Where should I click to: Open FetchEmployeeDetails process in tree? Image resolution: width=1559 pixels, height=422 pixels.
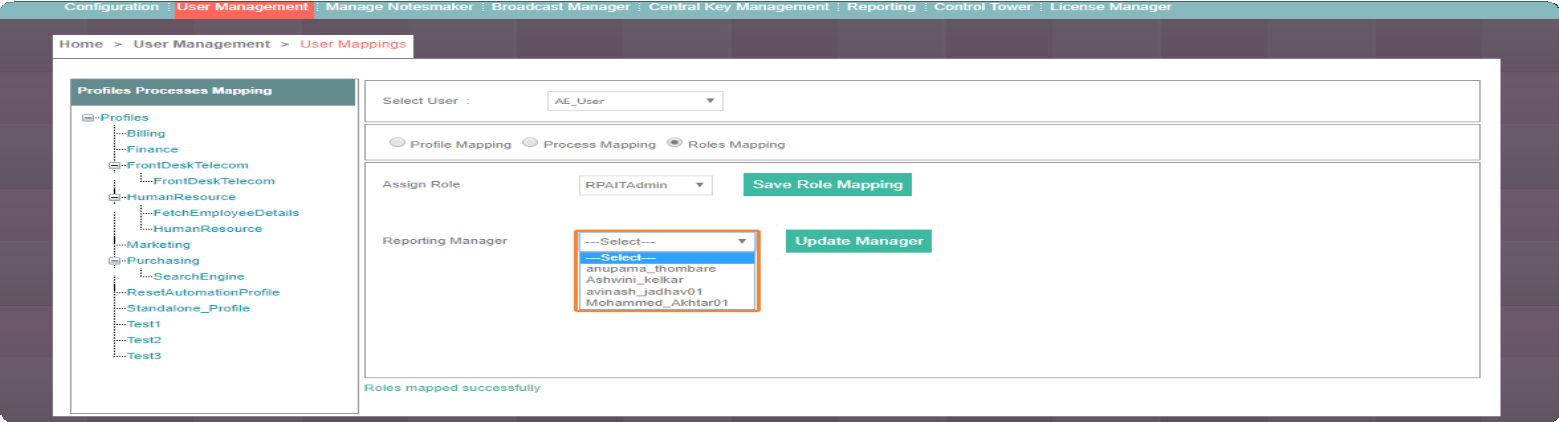coord(226,213)
